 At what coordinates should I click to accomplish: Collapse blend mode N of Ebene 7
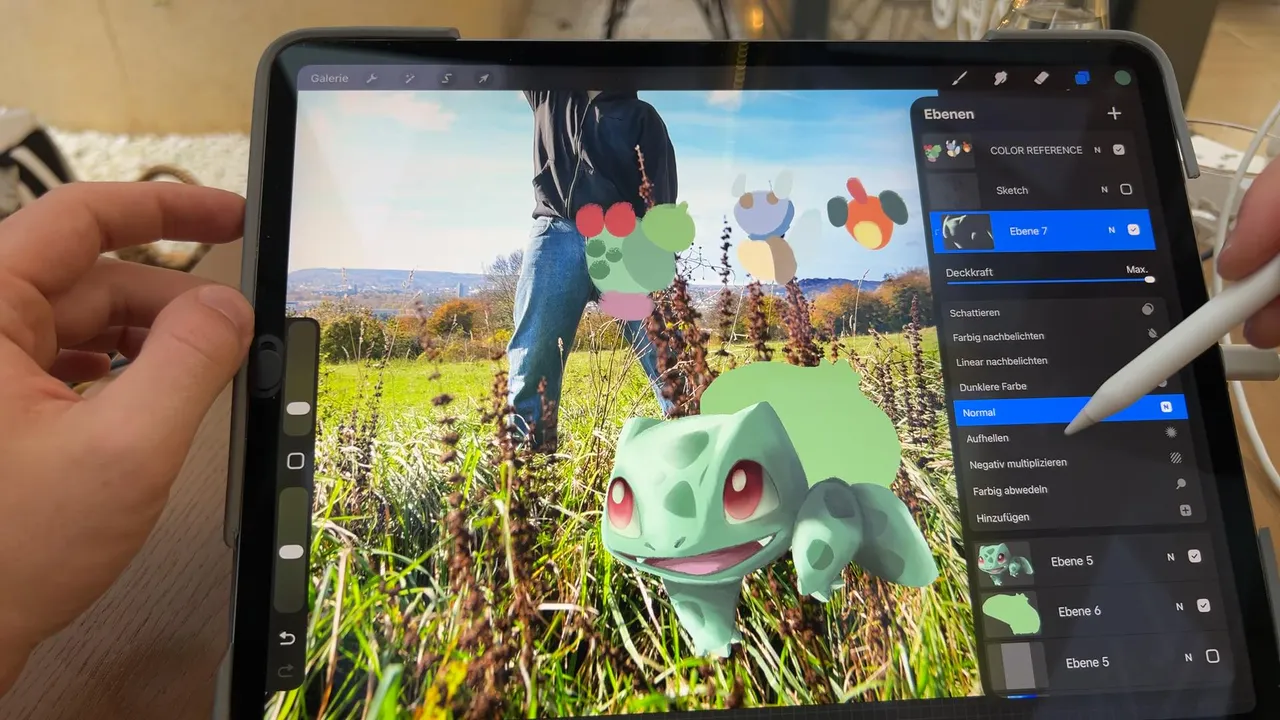(x=1111, y=230)
